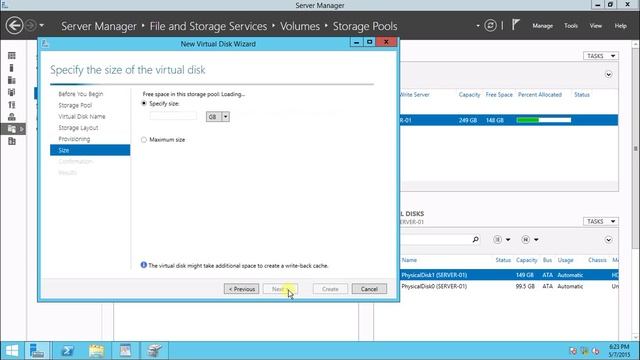Maximize the New Virtual Disk Wizard window
This screenshot has width=640, height=360.
[369, 42]
